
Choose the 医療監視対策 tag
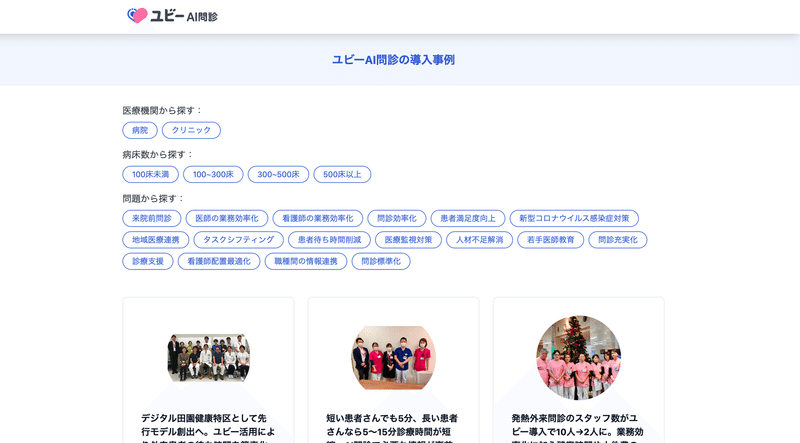coord(409,239)
